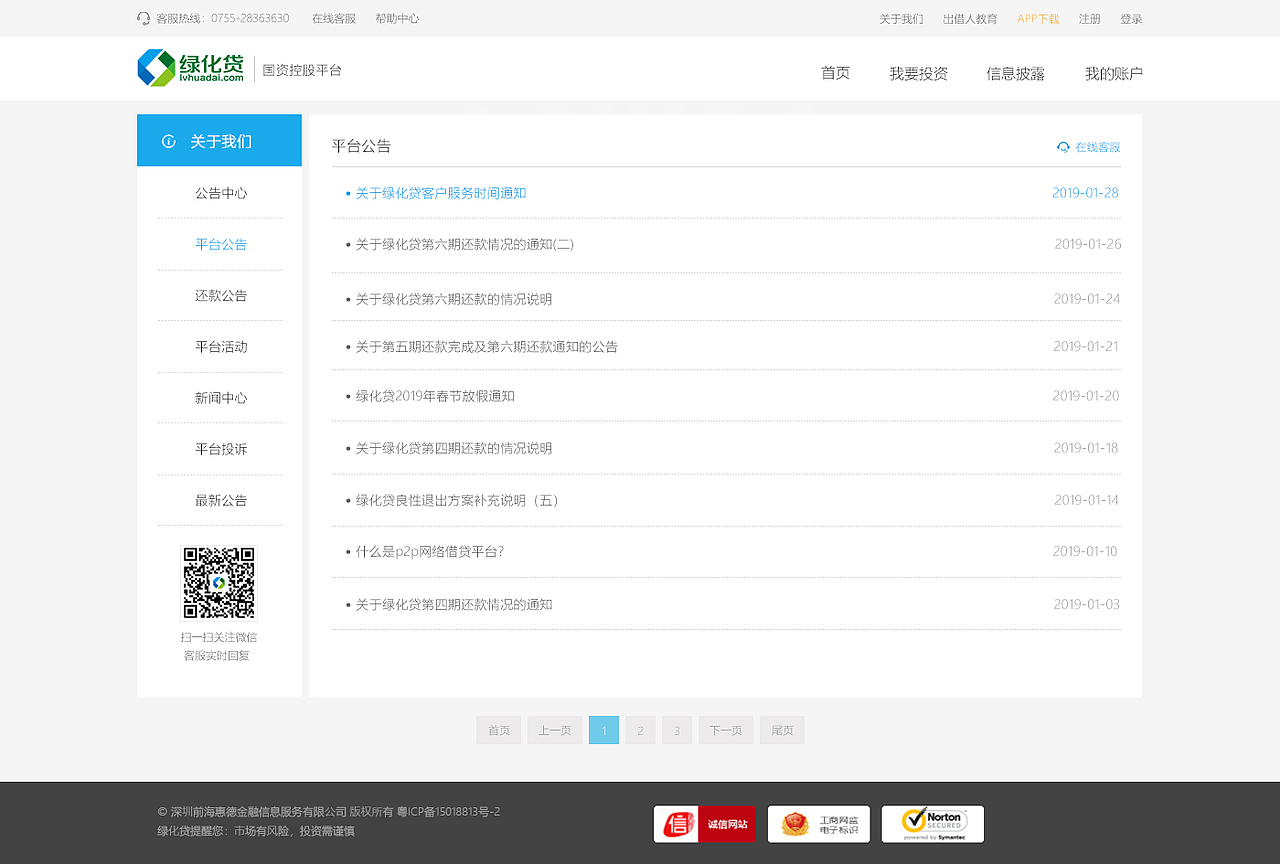This screenshot has width=1280, height=864.
Task: Open the 我的账户 dropdown
Action: pos(1112,72)
